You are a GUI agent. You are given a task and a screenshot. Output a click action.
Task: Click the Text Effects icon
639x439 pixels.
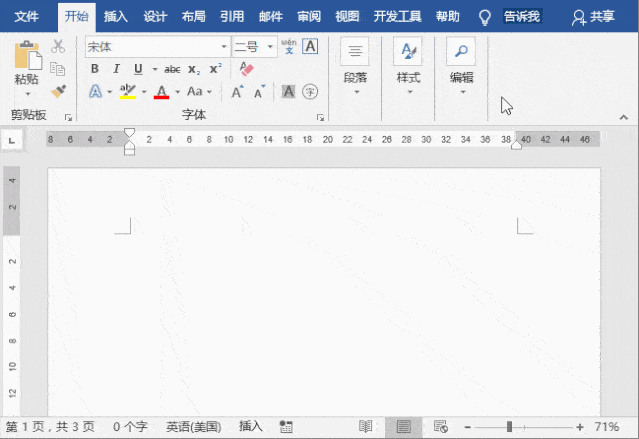(95, 91)
